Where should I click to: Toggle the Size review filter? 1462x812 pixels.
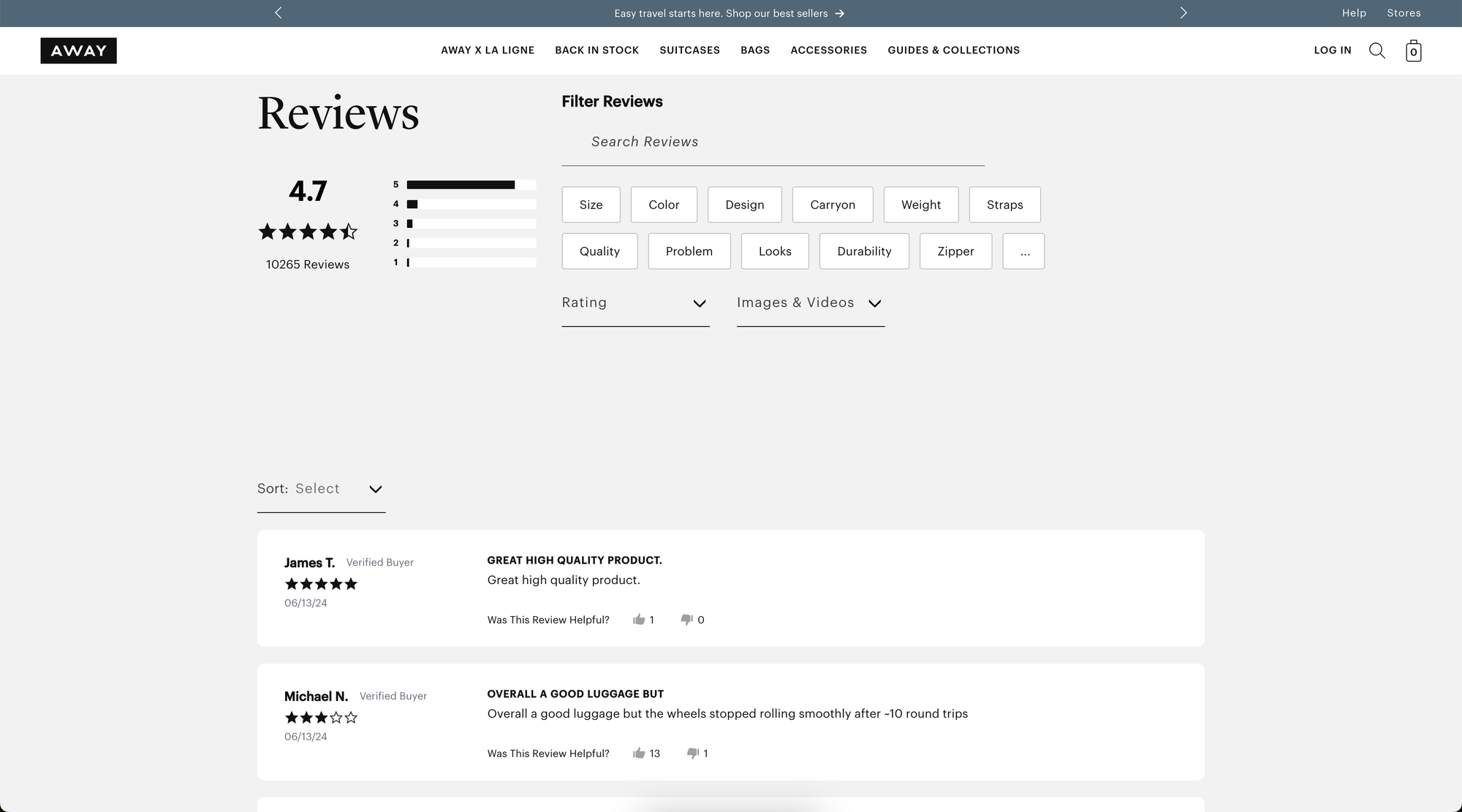coord(591,205)
